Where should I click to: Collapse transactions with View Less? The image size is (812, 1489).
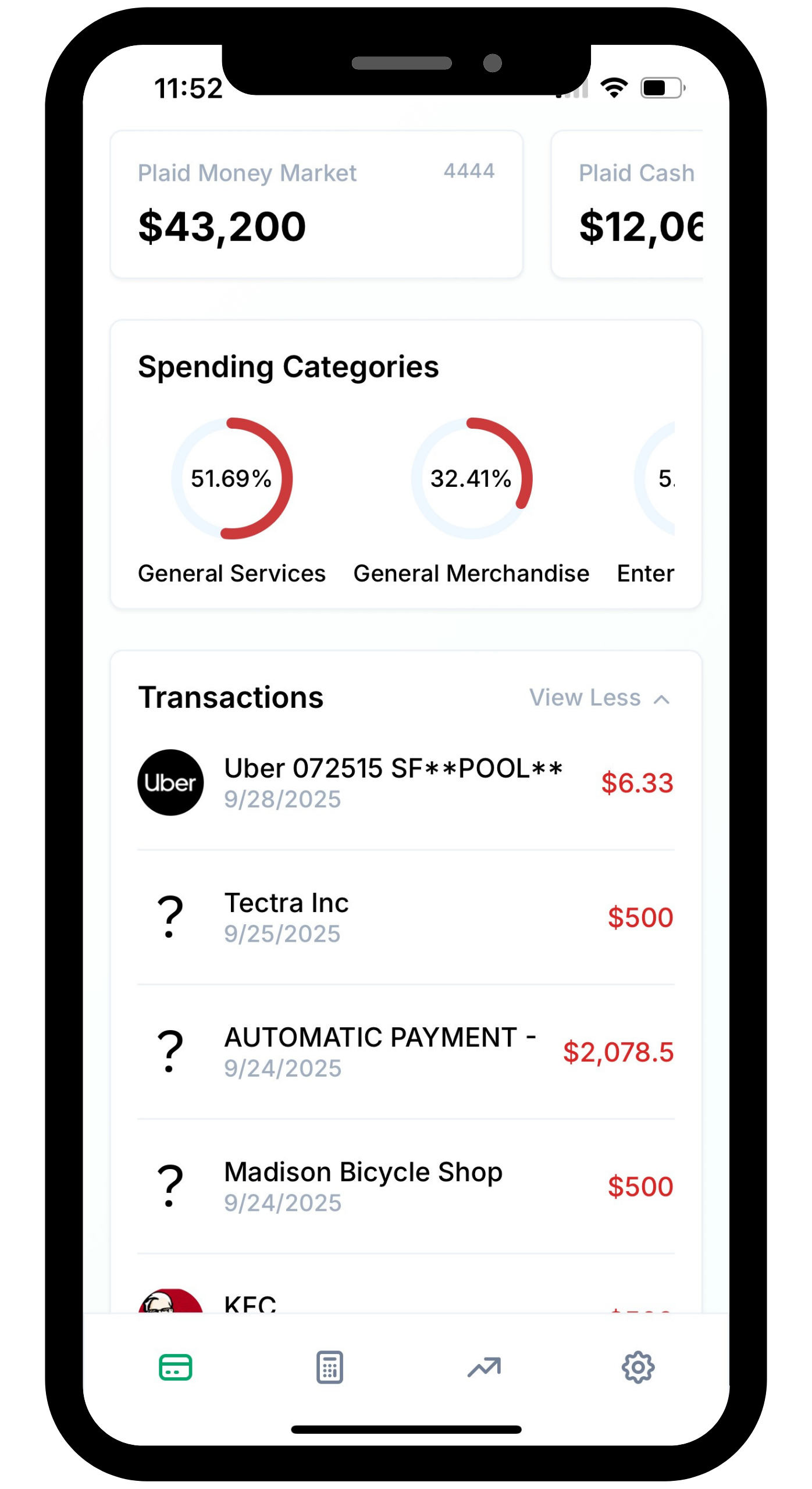(585, 697)
